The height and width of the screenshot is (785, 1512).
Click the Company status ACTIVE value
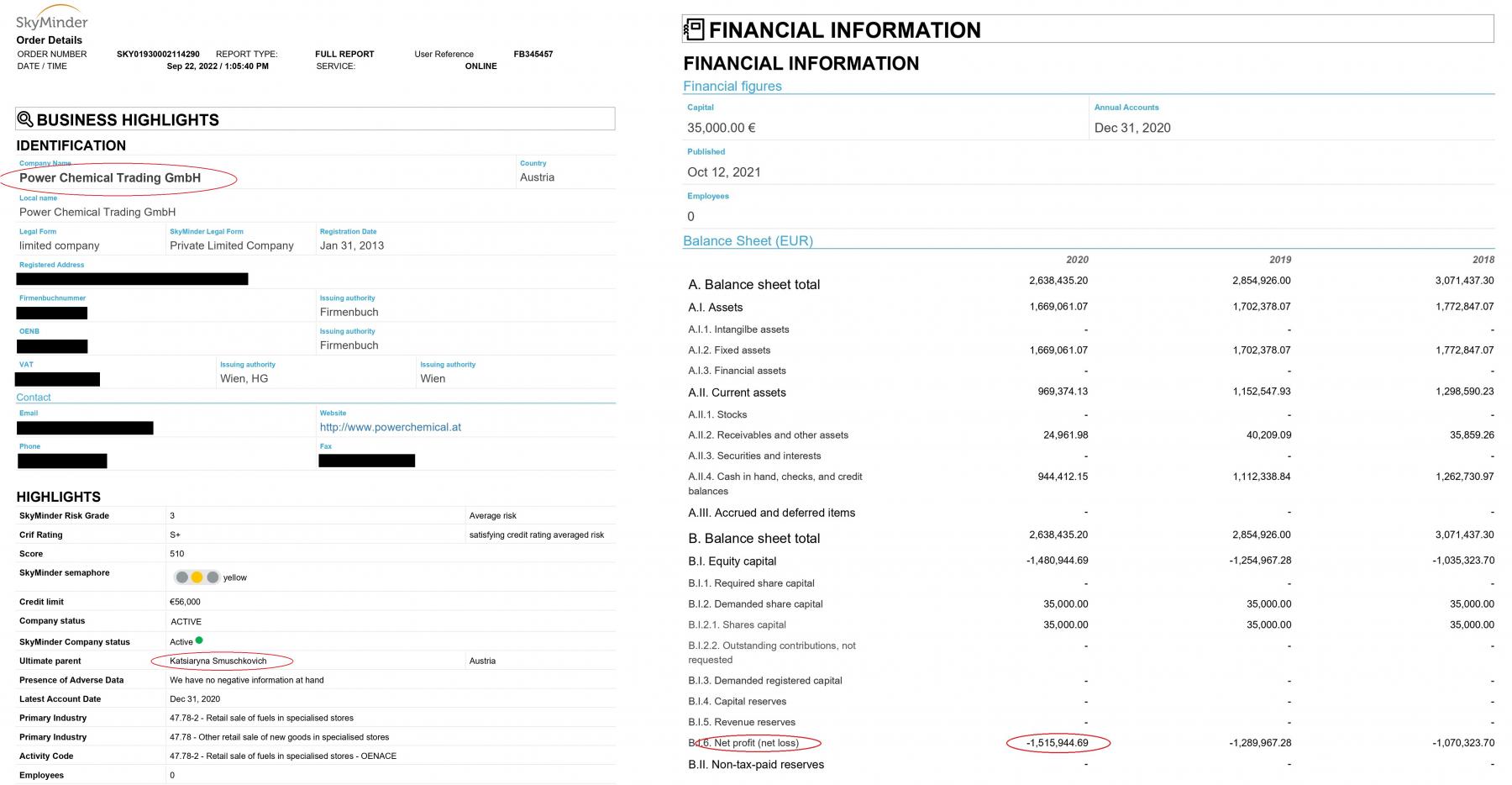click(186, 622)
